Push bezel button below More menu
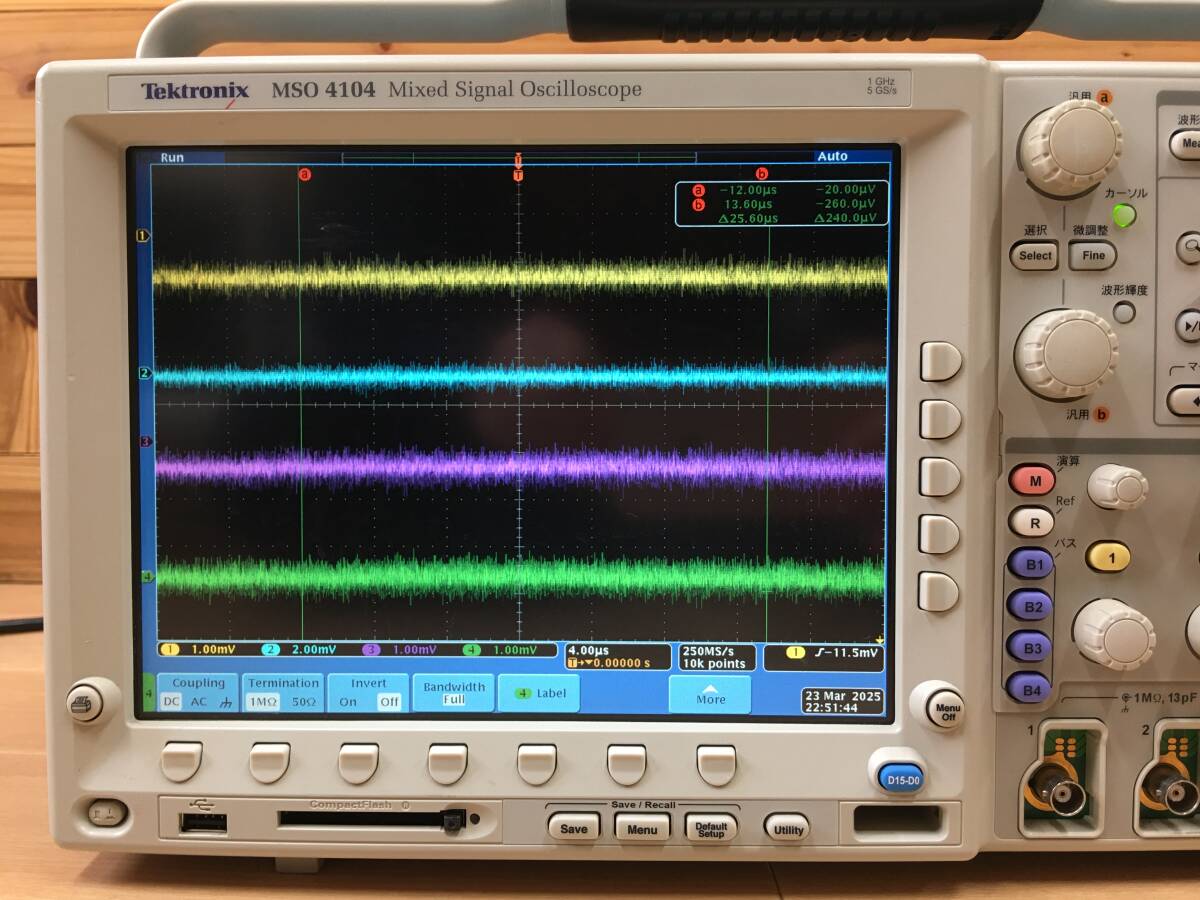The image size is (1200, 900). (x=716, y=764)
